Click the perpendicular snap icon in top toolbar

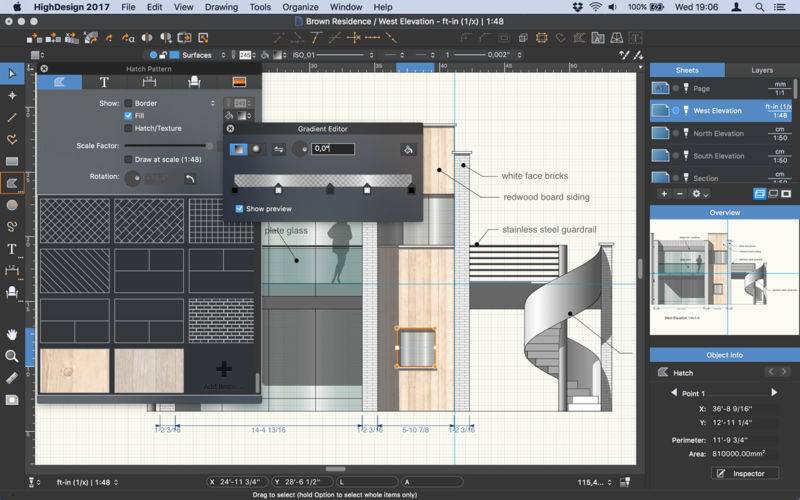point(315,38)
